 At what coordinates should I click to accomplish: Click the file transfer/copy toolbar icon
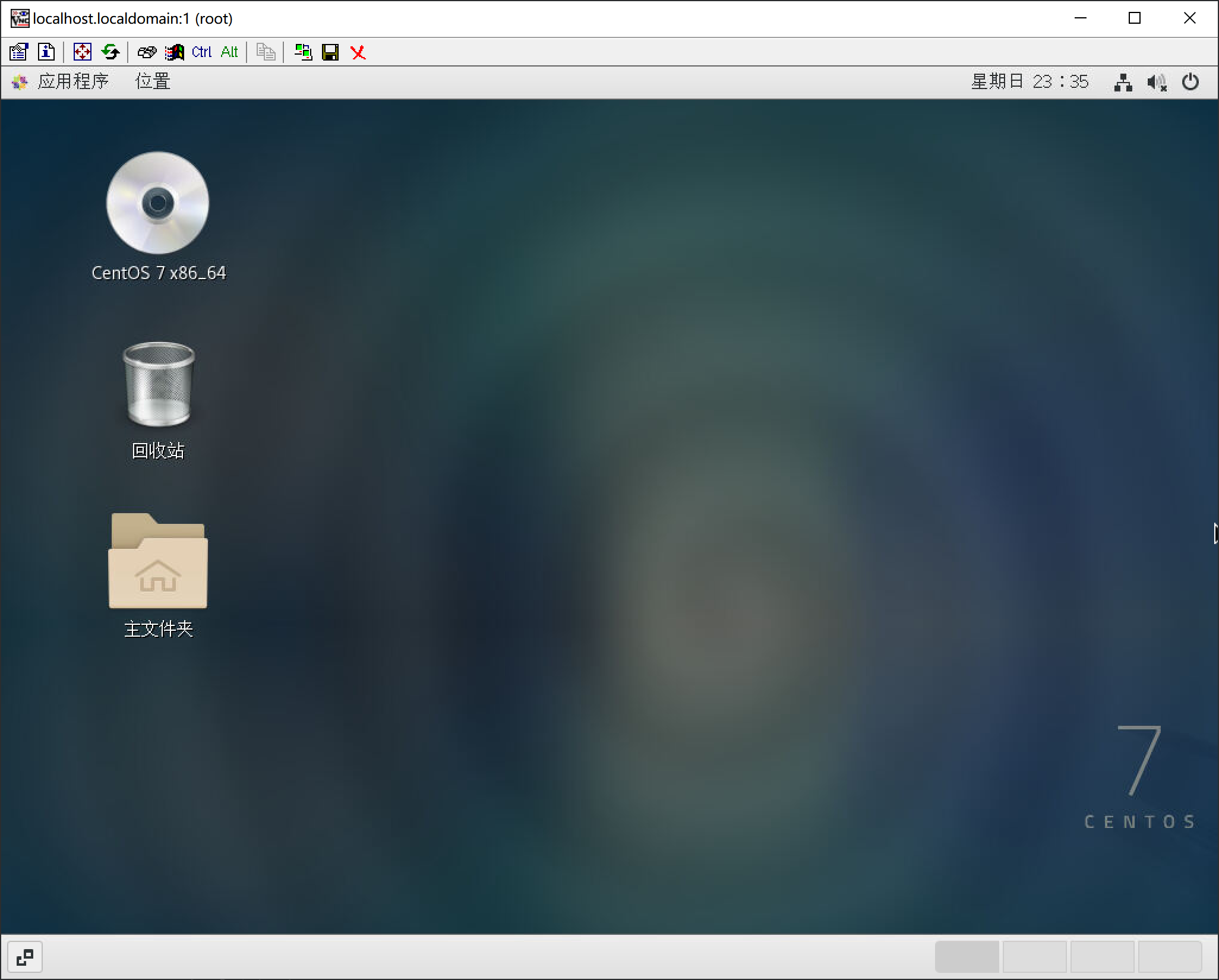click(x=266, y=52)
